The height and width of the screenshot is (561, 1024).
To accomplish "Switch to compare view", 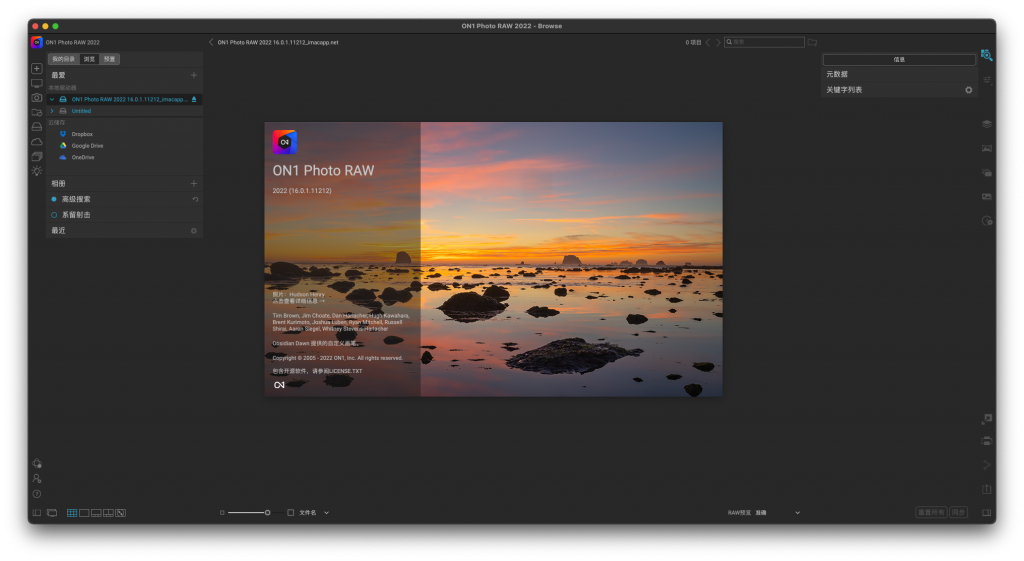I will point(108,513).
